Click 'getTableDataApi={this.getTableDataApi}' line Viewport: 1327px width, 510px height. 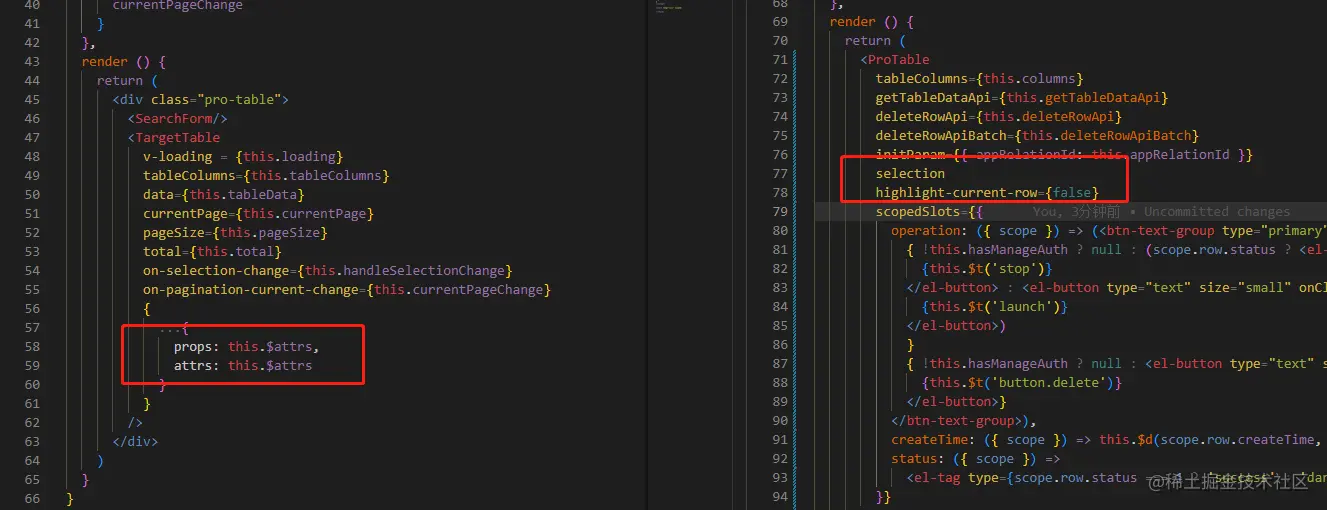coord(1022,98)
